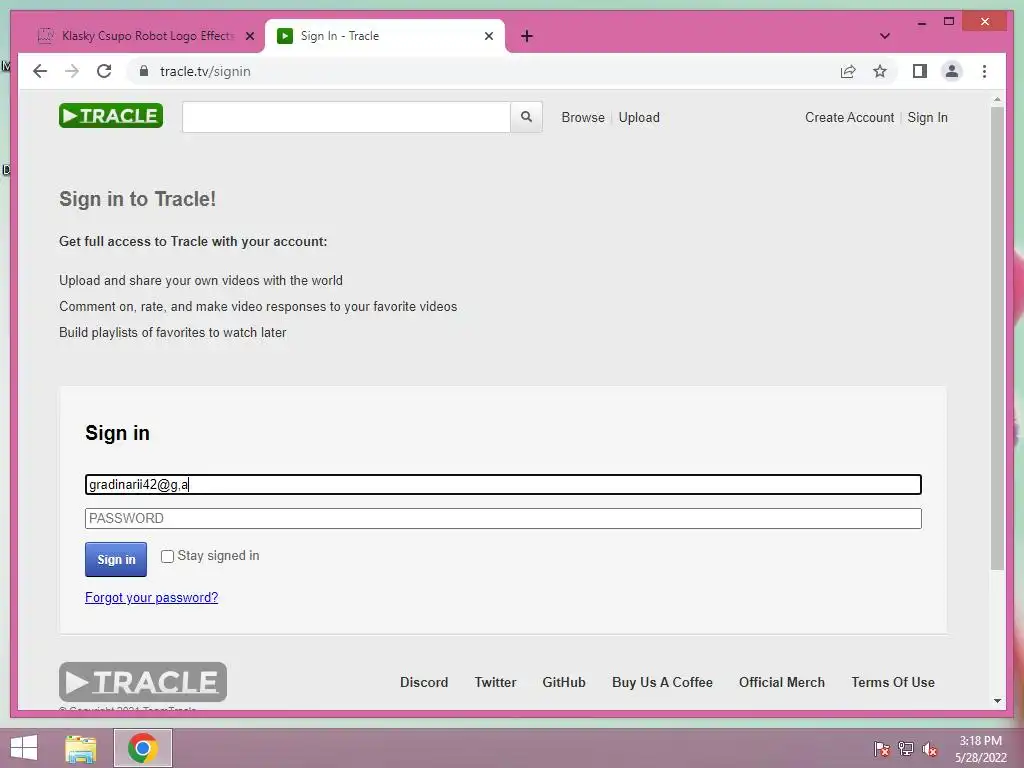
Task: Click the browser forward arrow
Action: click(72, 71)
